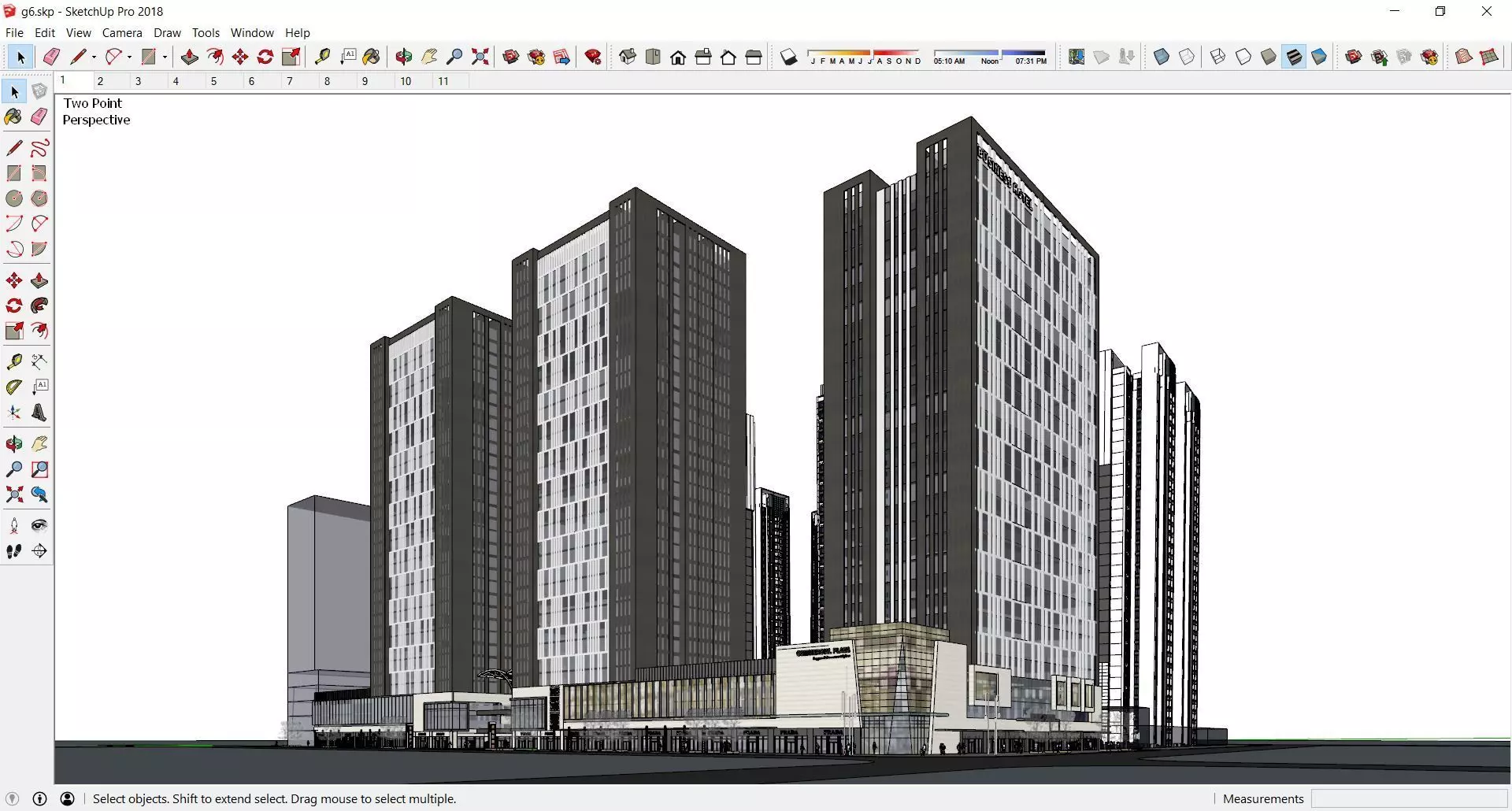Click the signed-in user status icon
The height and width of the screenshot is (811, 1512).
point(68,799)
